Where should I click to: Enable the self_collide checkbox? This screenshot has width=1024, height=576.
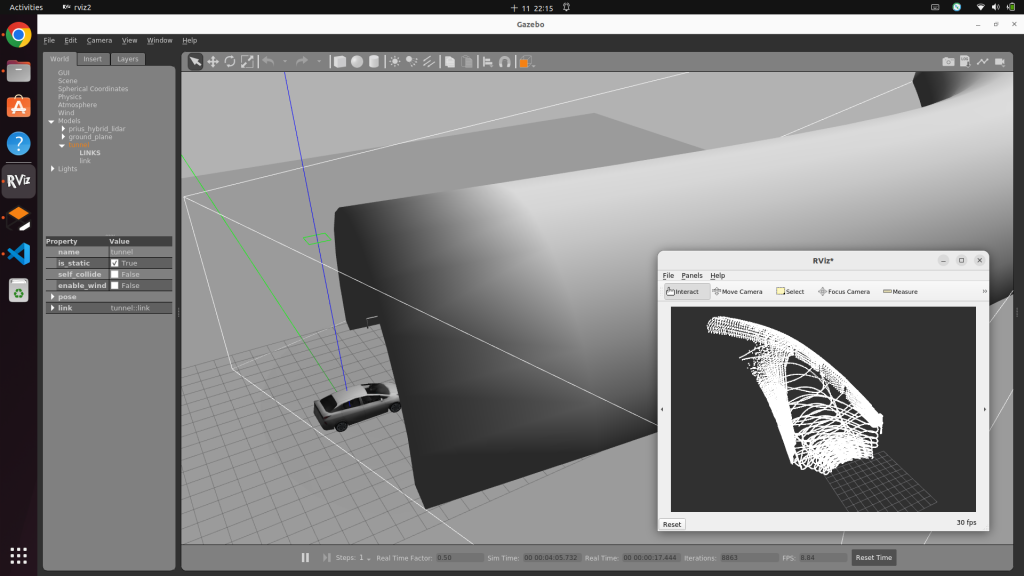[114, 274]
